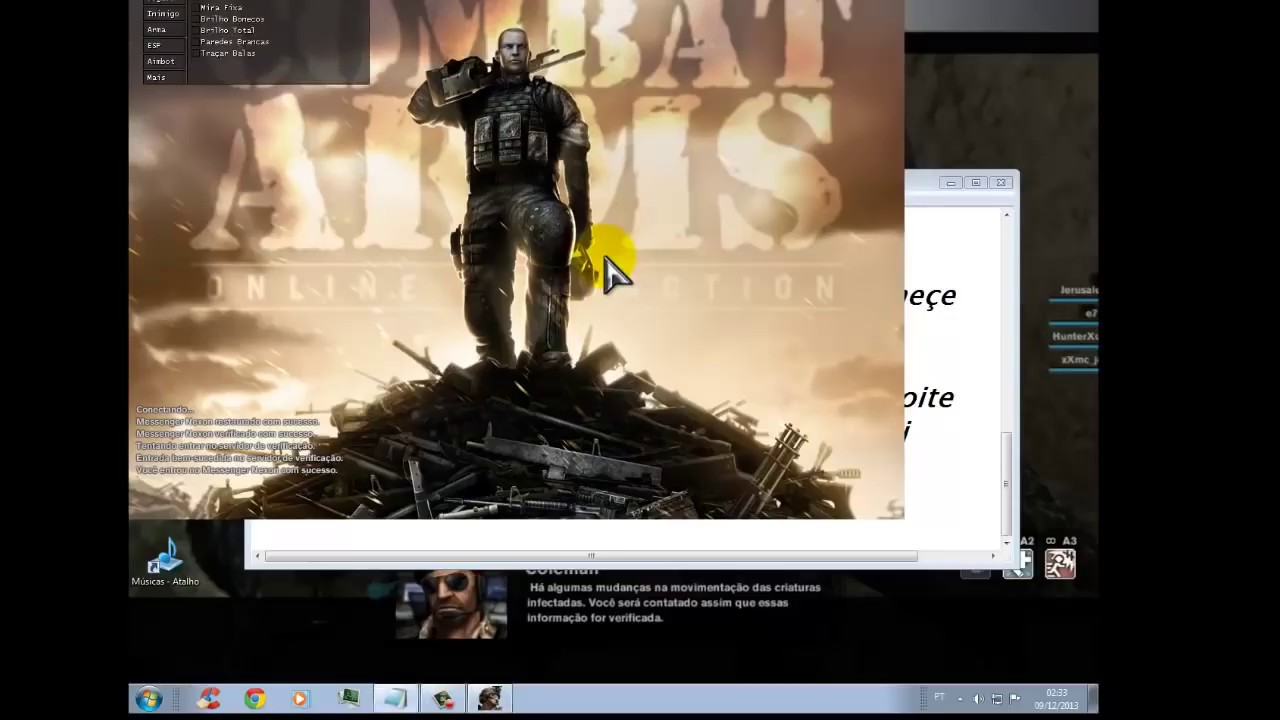Click the horizontal scrollbar left arrow

[258, 556]
